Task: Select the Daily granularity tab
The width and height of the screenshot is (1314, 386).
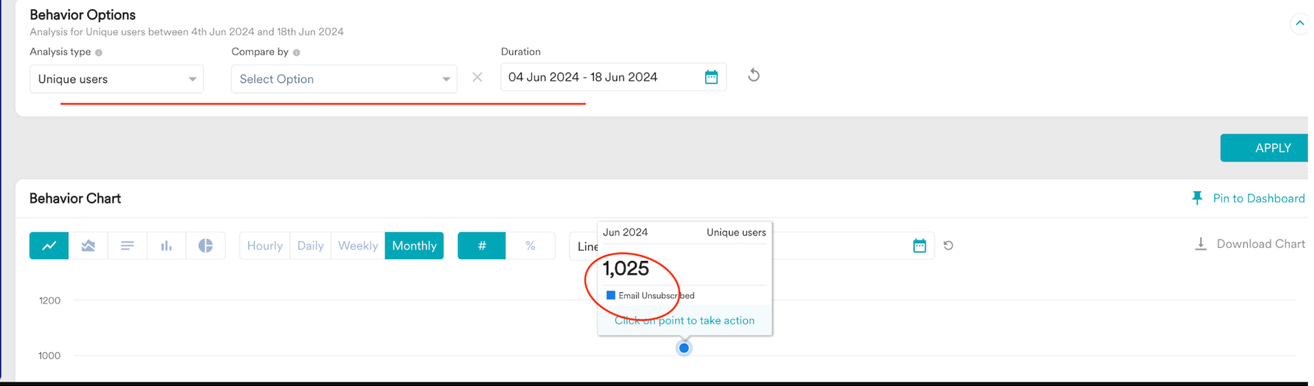Action: [310, 245]
